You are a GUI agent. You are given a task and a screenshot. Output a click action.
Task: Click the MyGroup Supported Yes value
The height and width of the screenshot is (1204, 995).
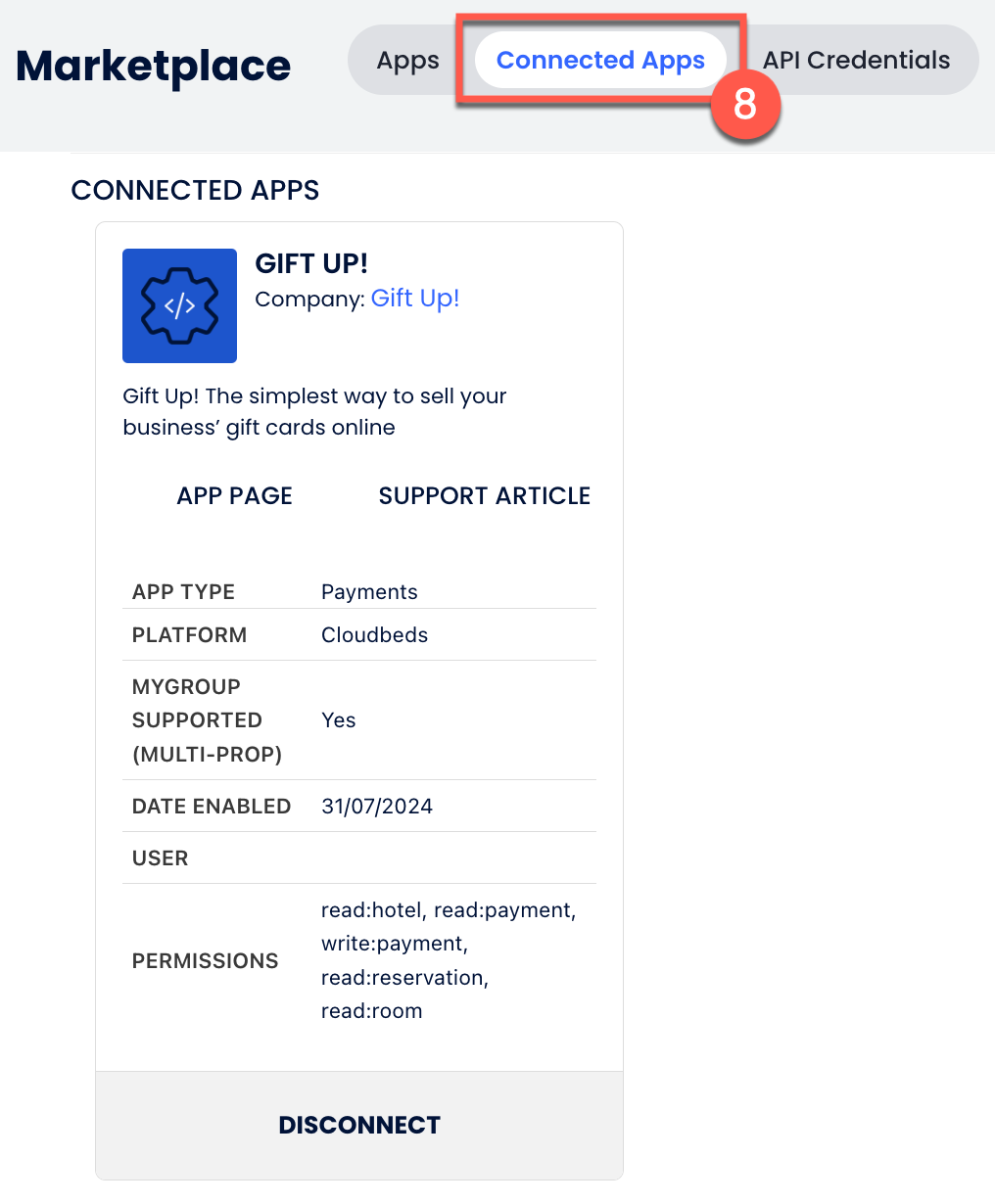(339, 720)
